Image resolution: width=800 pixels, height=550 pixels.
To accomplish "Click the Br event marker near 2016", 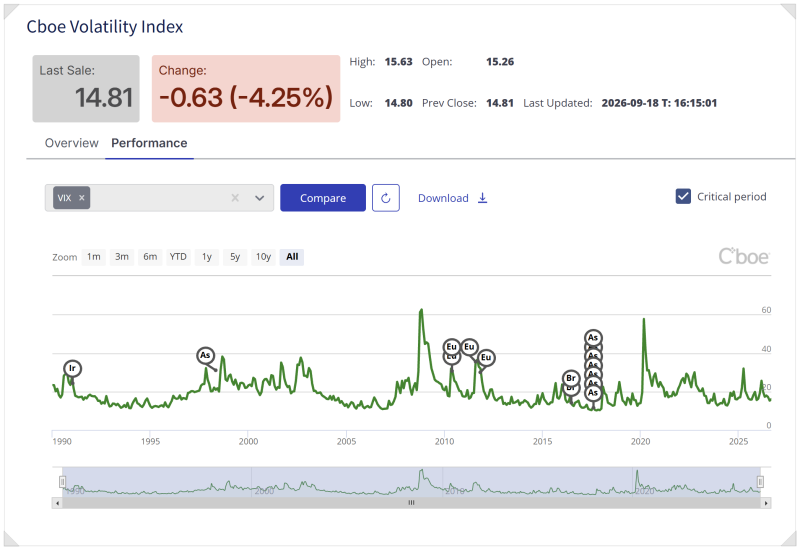I will pyautogui.click(x=571, y=378).
